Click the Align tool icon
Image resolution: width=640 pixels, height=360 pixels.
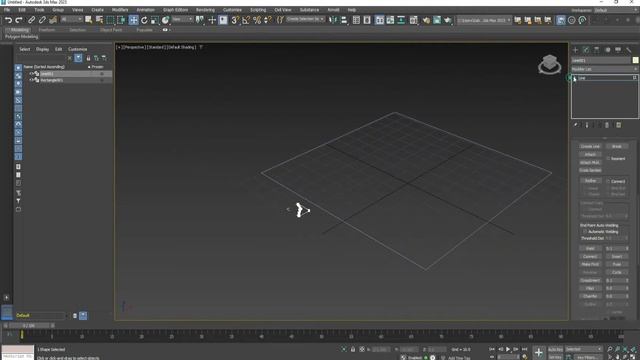tap(344, 20)
